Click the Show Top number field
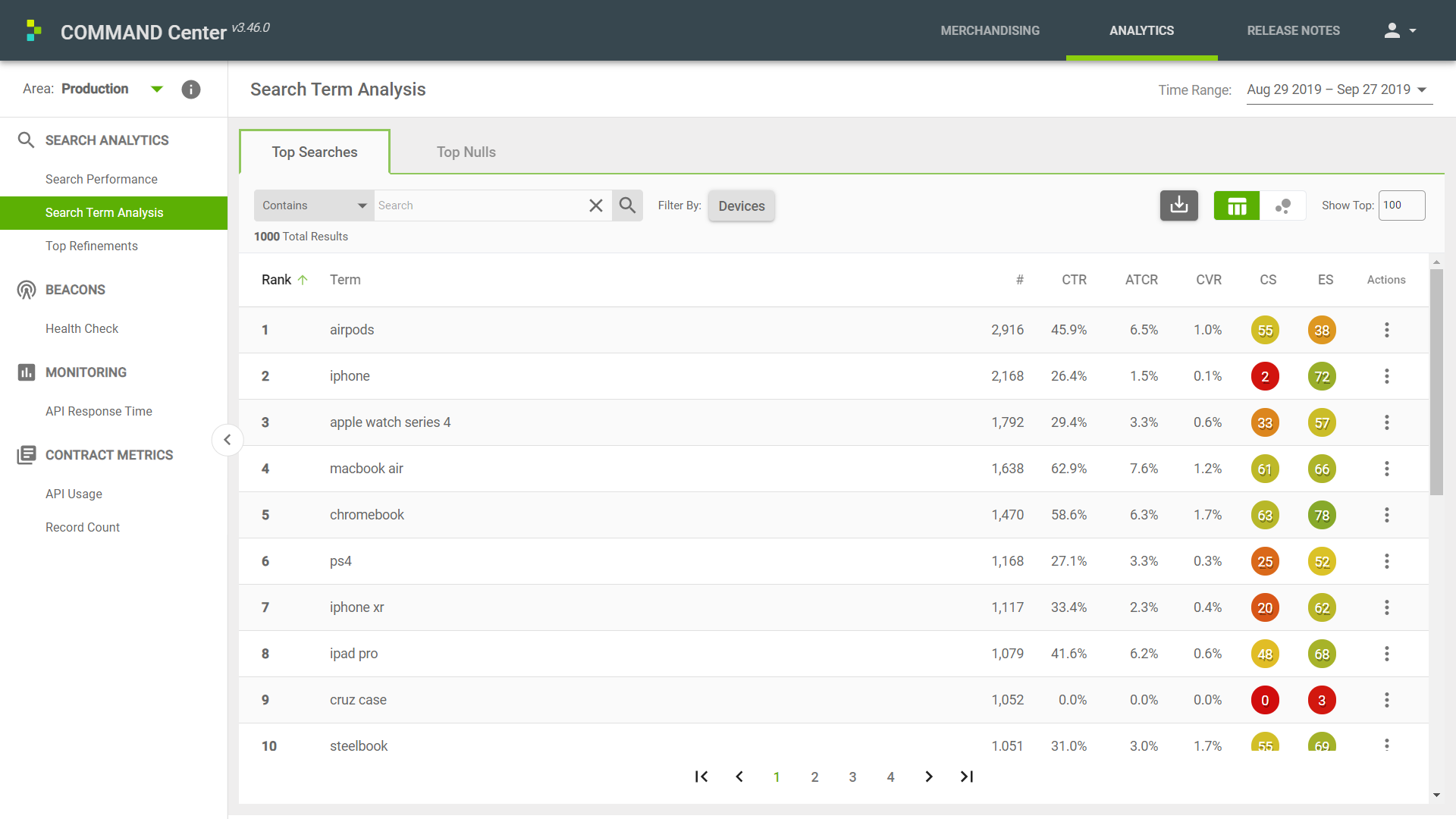The image size is (1456, 819). [x=1401, y=206]
